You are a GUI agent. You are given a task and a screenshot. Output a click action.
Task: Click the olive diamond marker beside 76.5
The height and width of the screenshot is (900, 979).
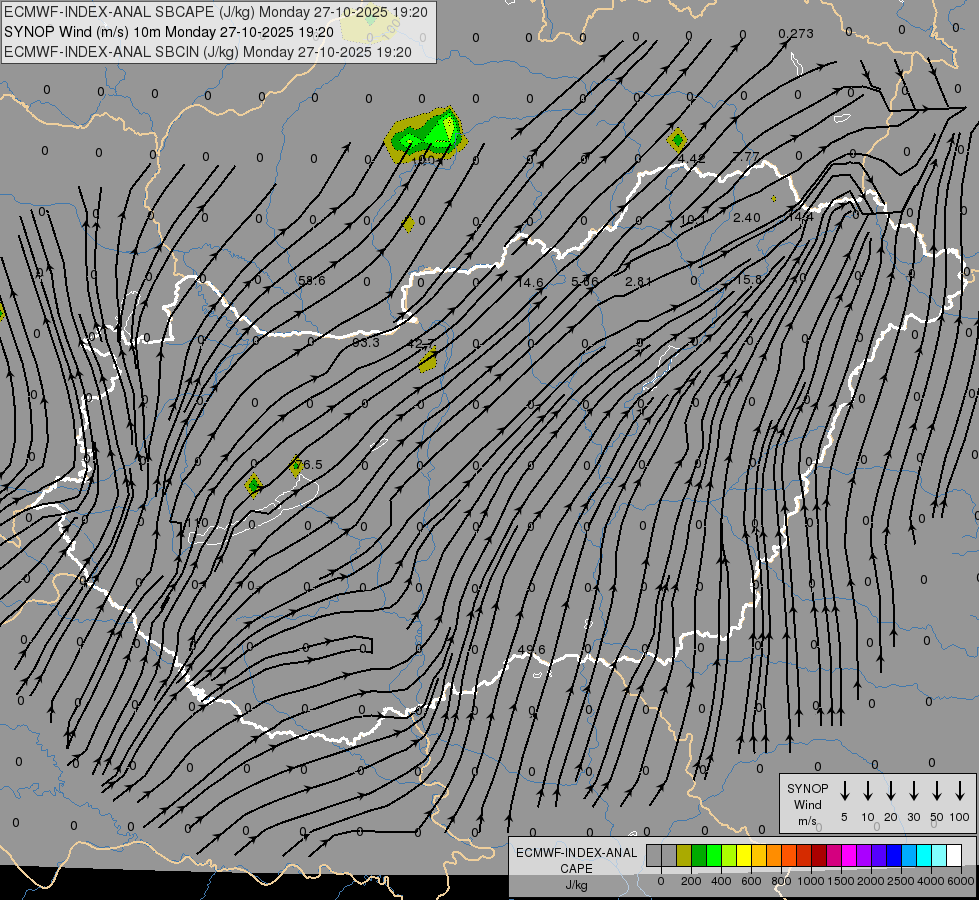297,466
